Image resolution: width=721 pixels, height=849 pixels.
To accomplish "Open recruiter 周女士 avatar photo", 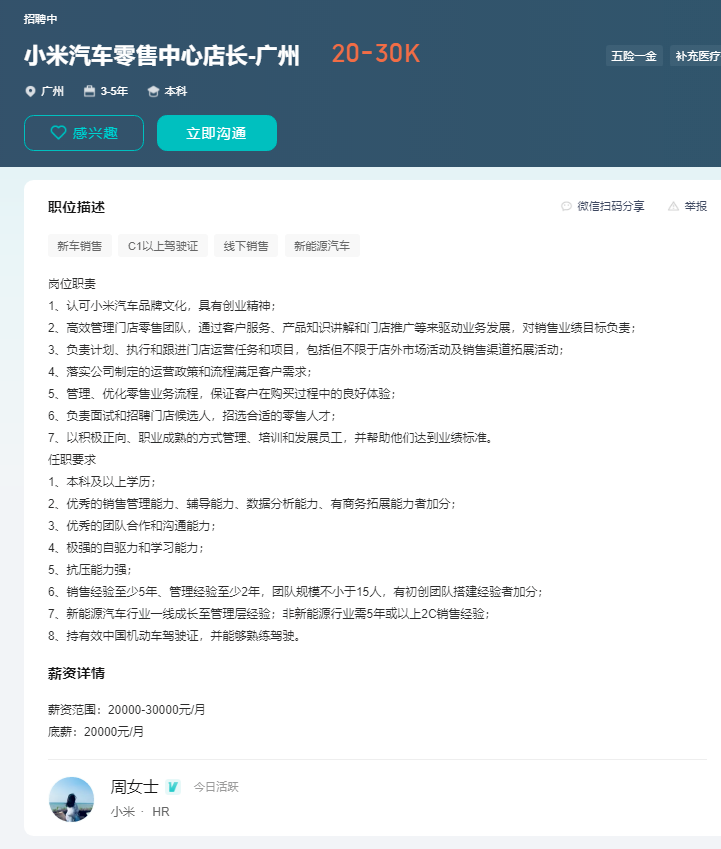I will tap(71, 799).
